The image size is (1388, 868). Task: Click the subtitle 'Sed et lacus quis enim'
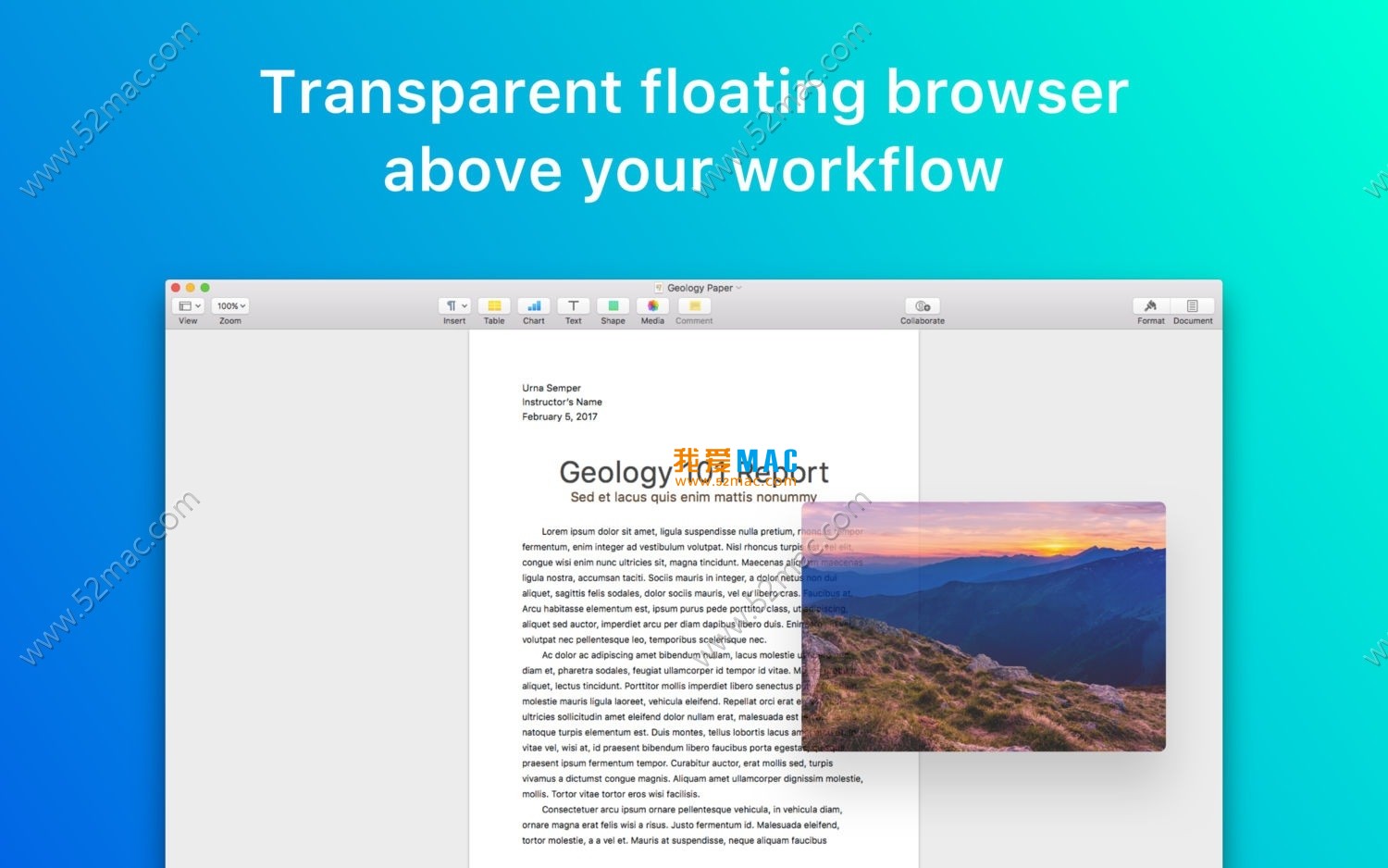point(693,498)
